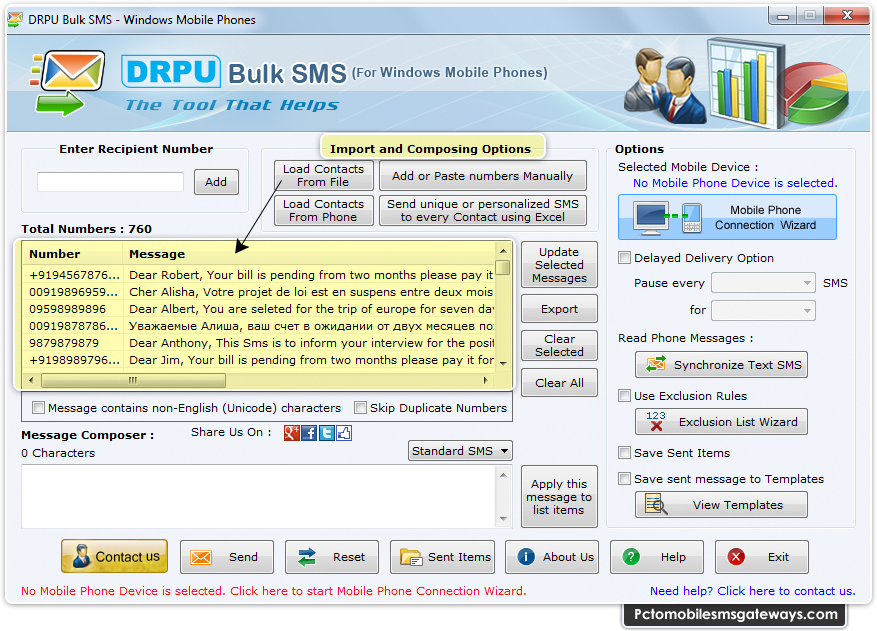877x631 pixels.
Task: Click the 'Need help? Click here to contact us' link
Action: coord(752,591)
